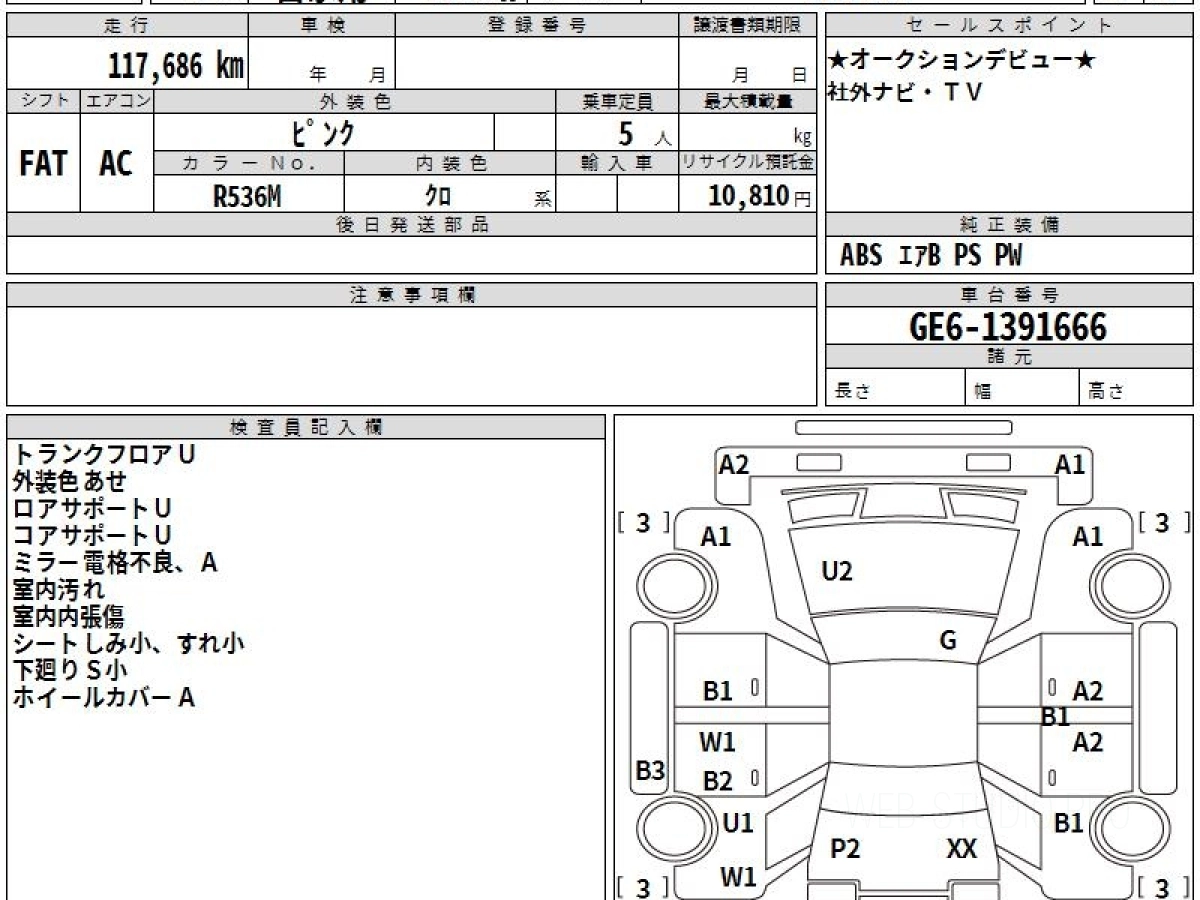Click the 譲渡書類期限 header

(746, 26)
